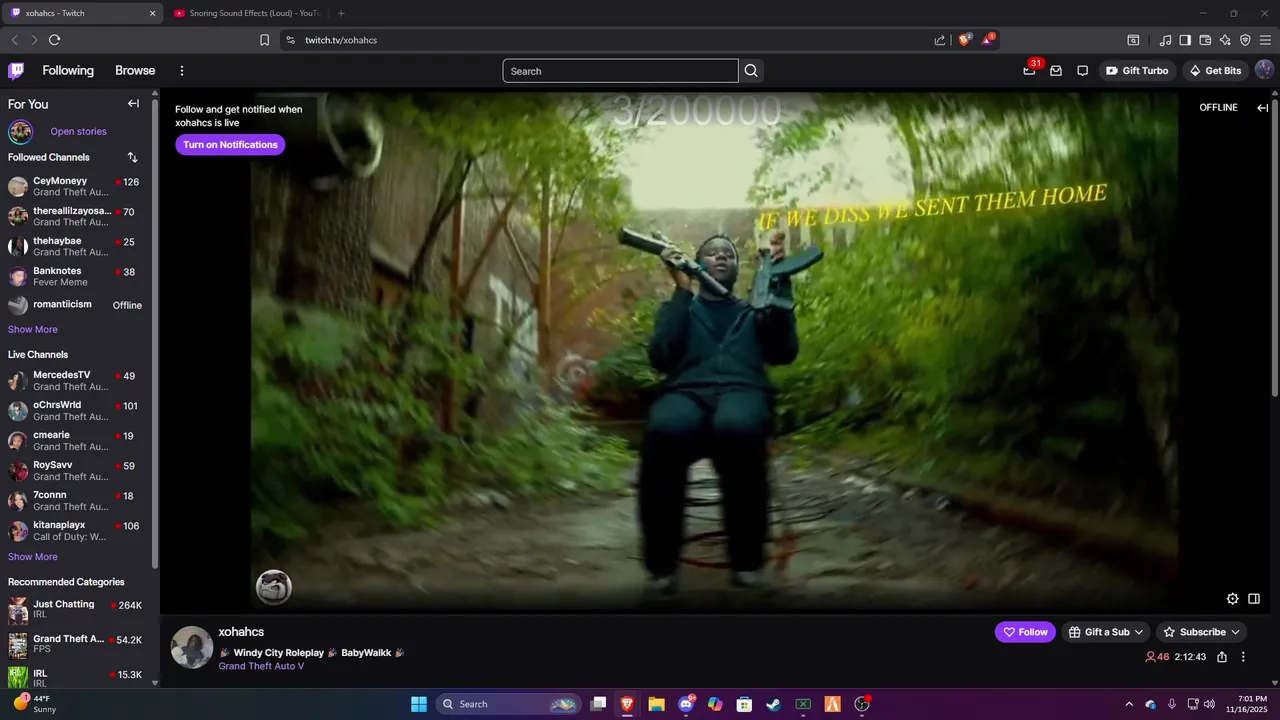Open MercedesTV live channel
Viewport: 1280px width, 720px height.
pos(75,381)
